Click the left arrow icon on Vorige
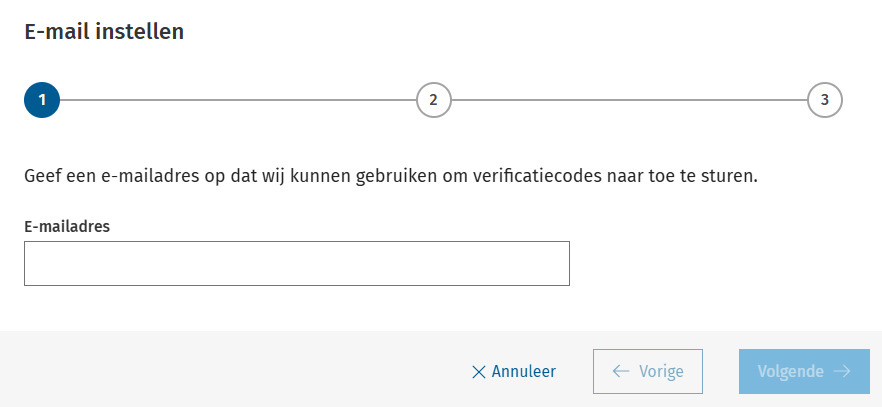 (x=620, y=372)
